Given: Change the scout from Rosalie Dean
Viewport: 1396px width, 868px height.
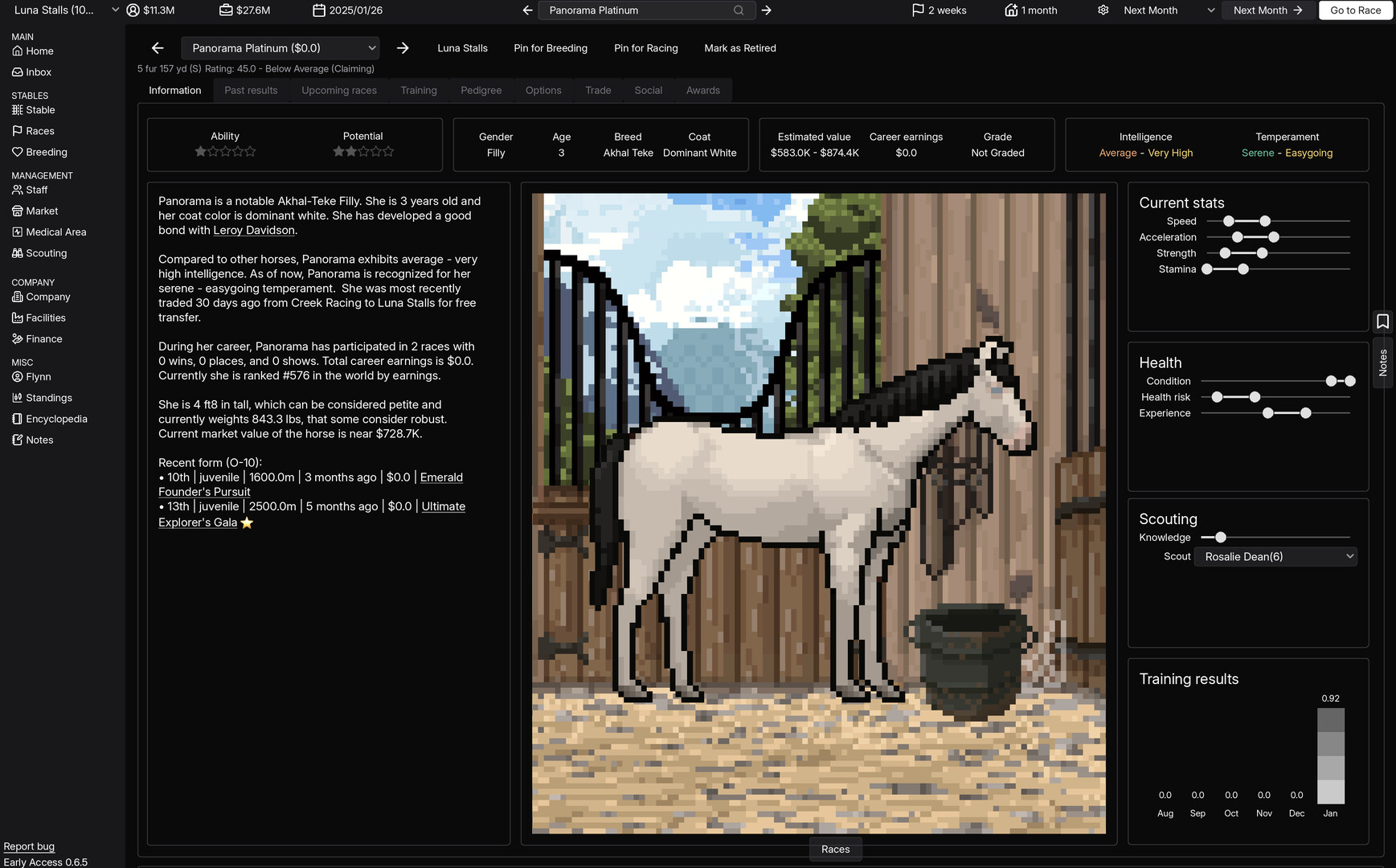Looking at the screenshot, I should click(1275, 556).
